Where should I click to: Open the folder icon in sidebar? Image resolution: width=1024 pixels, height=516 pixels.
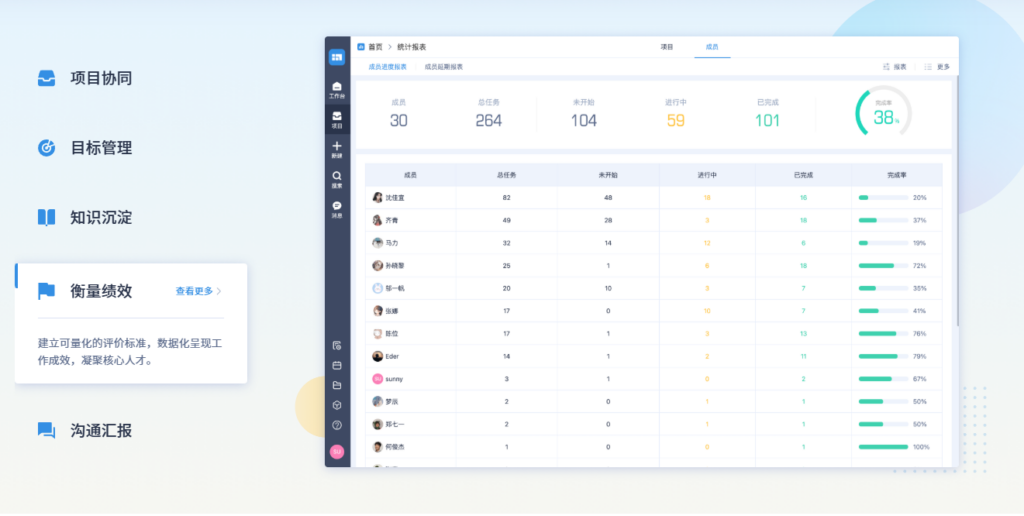337,385
